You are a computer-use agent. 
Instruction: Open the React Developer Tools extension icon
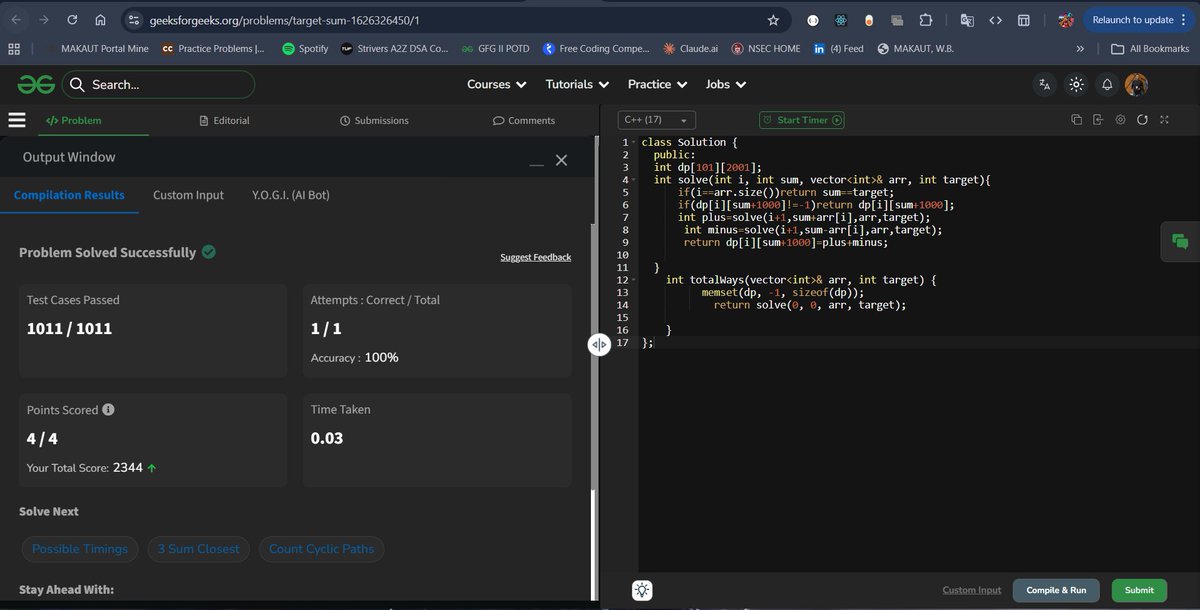841,20
